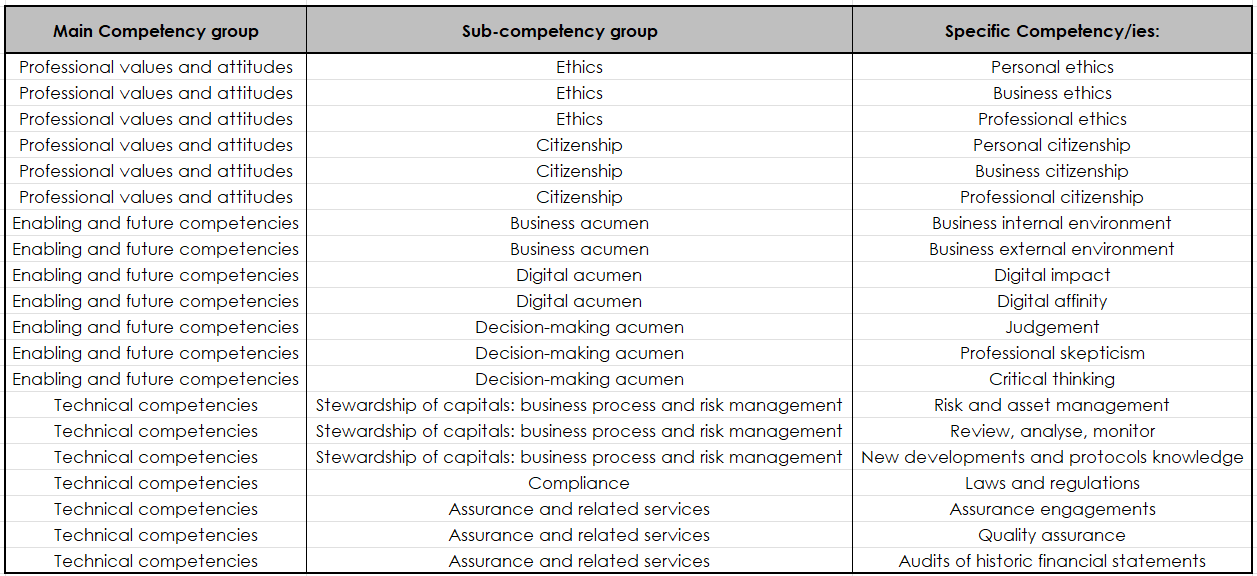This screenshot has width=1257, height=576.
Task: Click the Professional ethics cell
Action: tap(1052, 119)
